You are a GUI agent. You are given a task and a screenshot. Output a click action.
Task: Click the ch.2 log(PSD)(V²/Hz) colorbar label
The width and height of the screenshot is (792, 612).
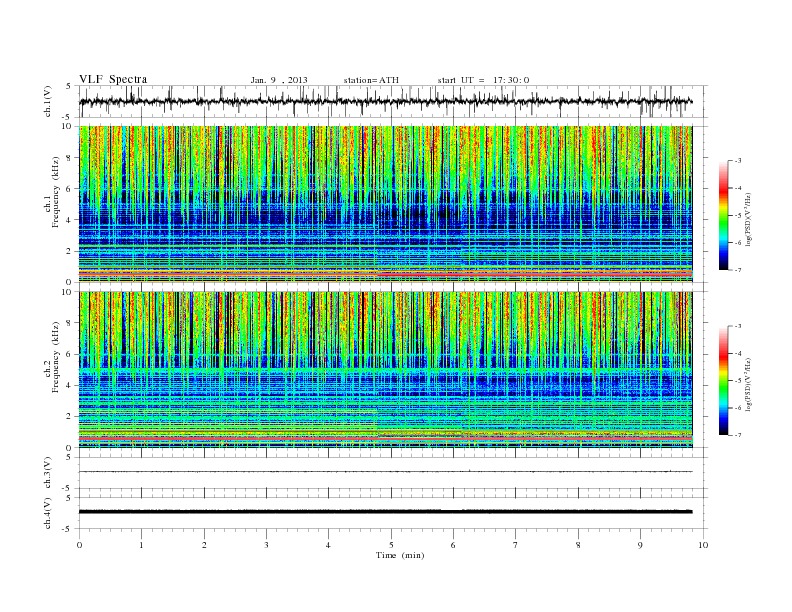coord(749,384)
